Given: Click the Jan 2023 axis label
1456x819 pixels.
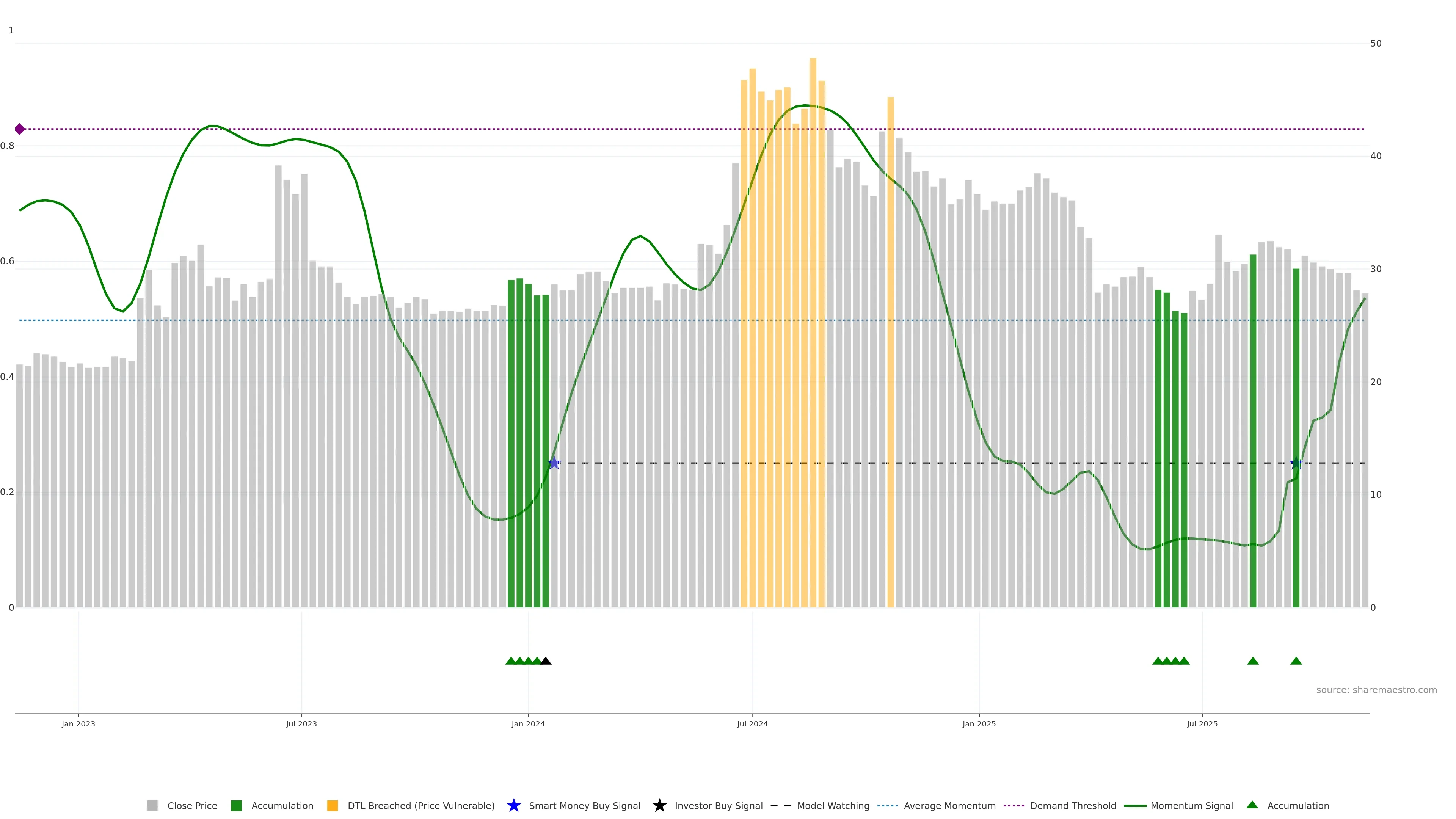Looking at the screenshot, I should 78,723.
